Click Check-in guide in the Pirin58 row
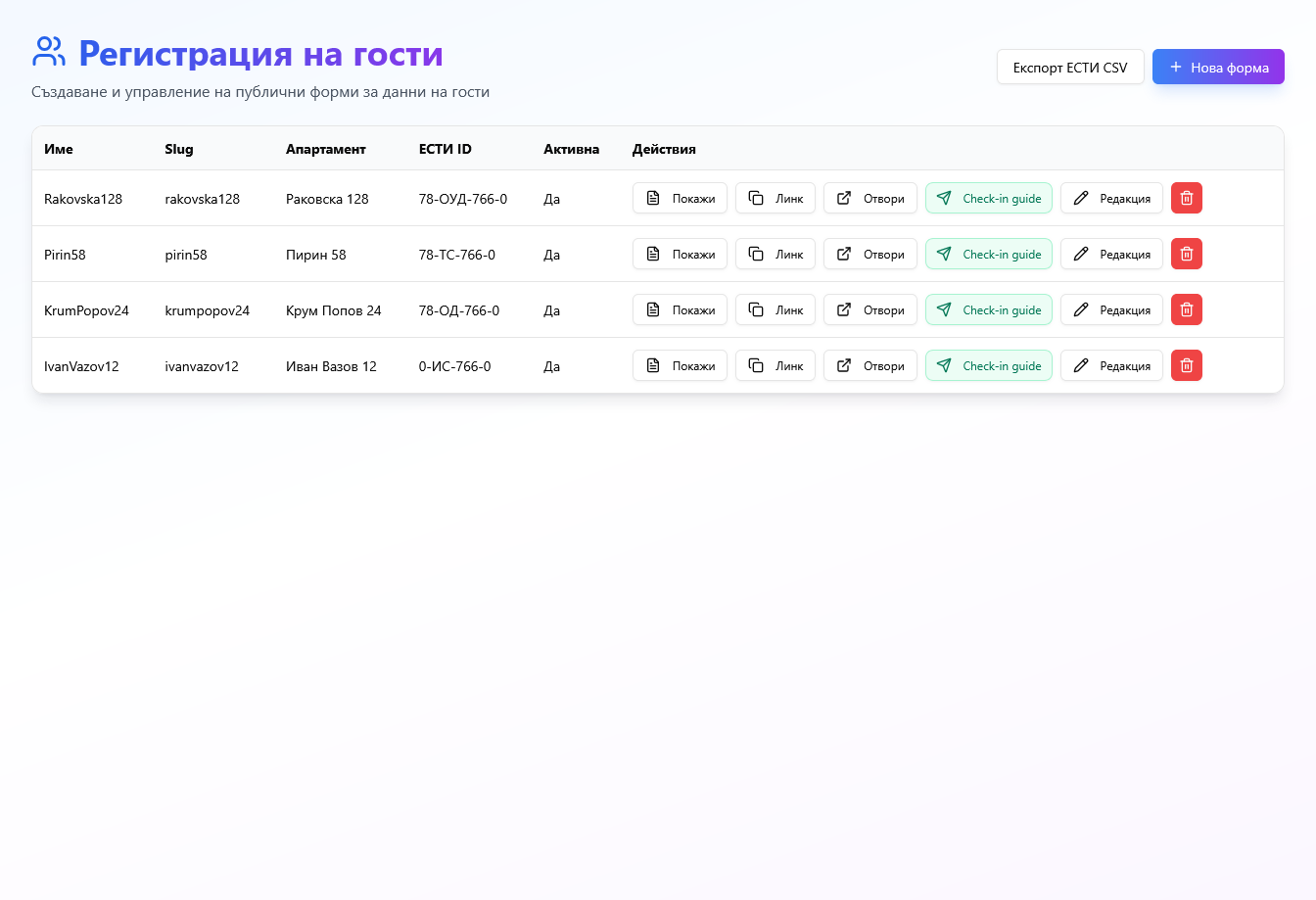The image size is (1316, 900). (989, 254)
